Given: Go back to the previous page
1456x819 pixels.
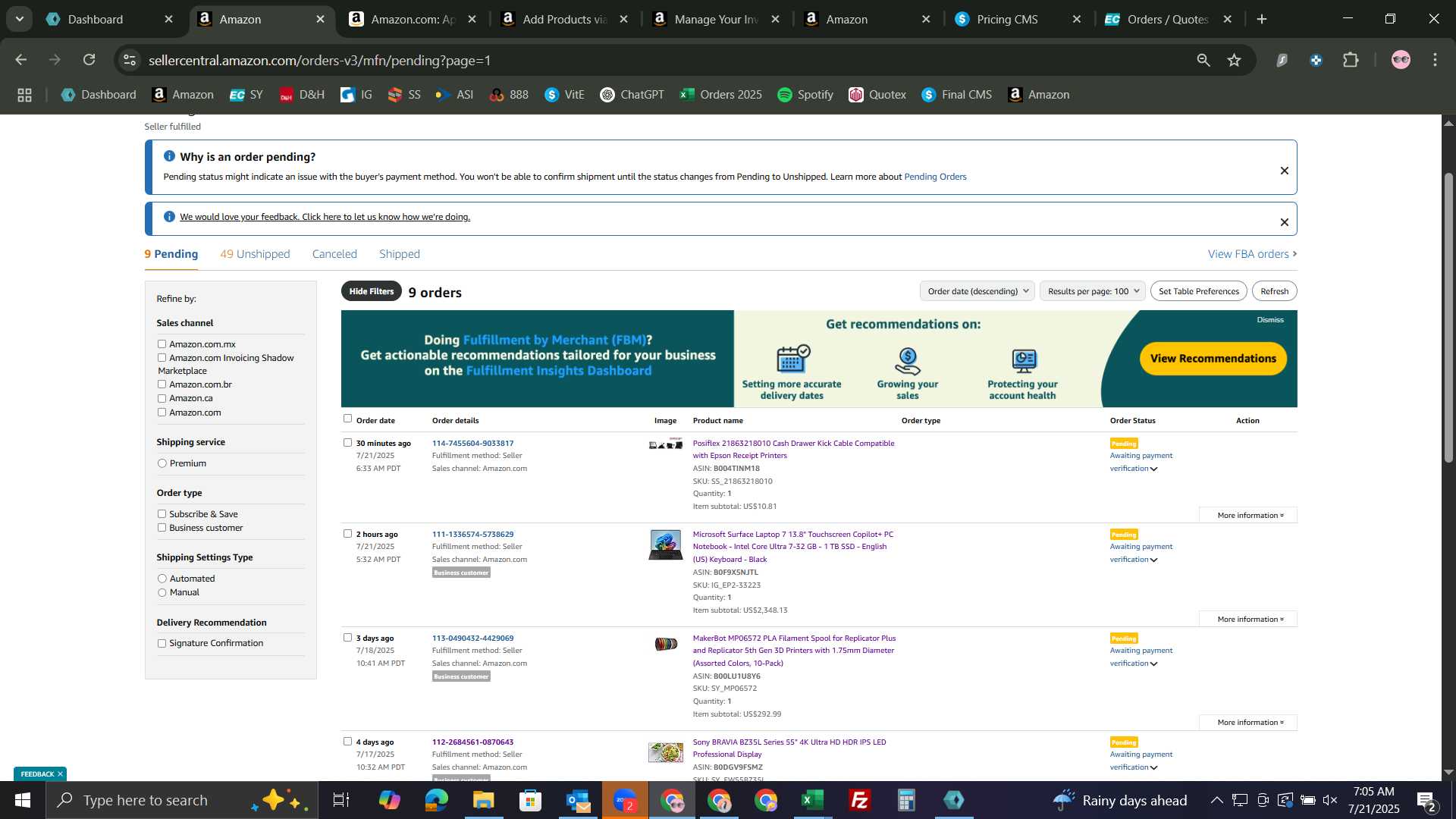Looking at the screenshot, I should coord(20,60).
